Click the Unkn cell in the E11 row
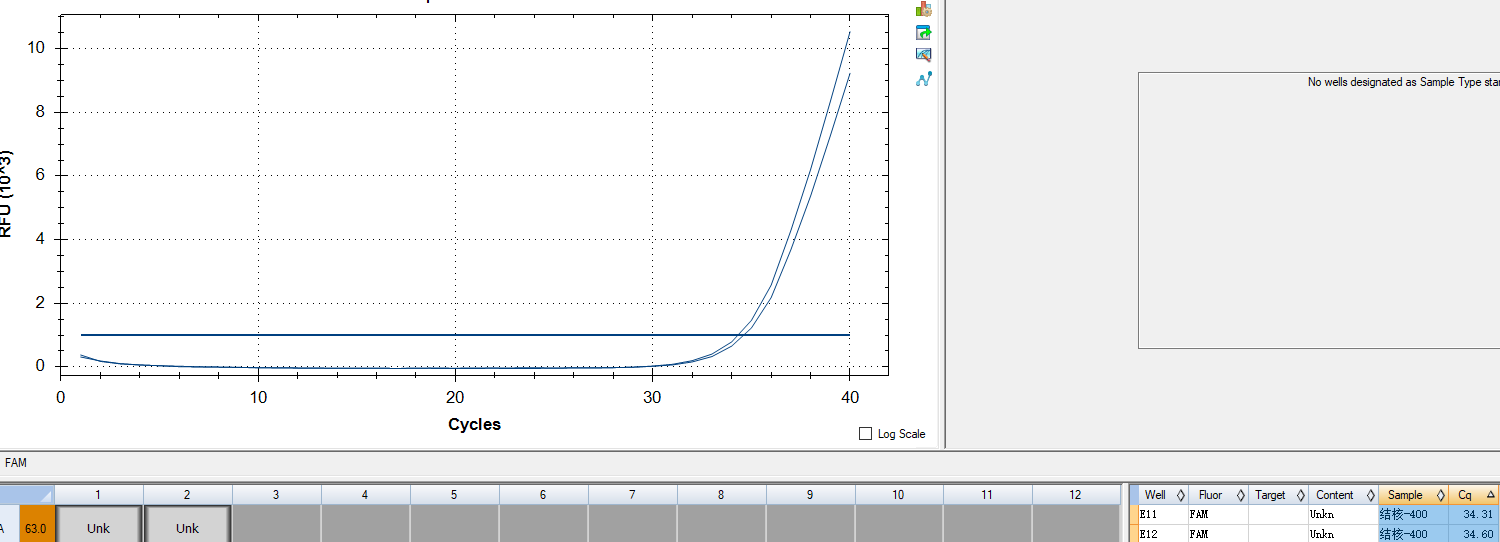This screenshot has height=542, width=1500. 1343,514
